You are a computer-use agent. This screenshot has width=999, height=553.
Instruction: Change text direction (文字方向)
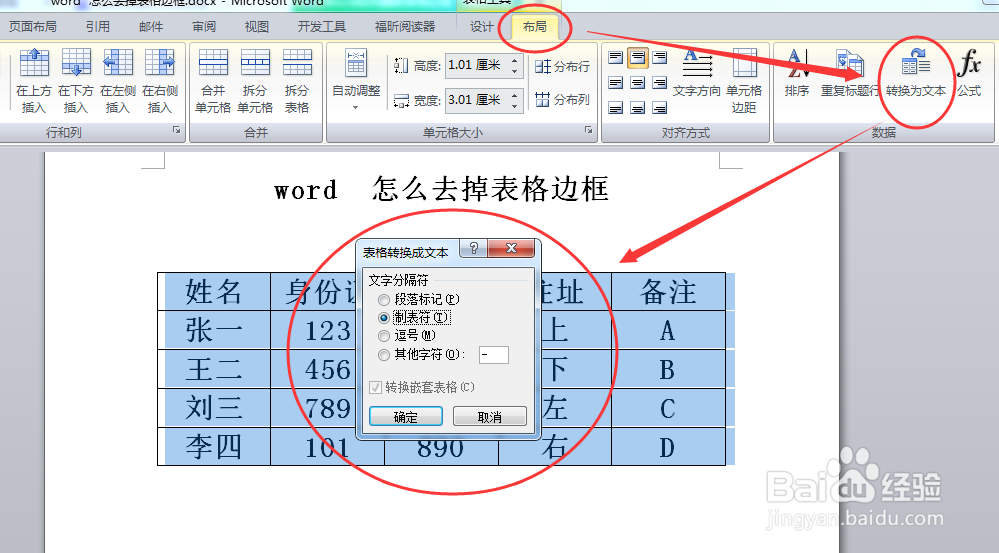696,73
